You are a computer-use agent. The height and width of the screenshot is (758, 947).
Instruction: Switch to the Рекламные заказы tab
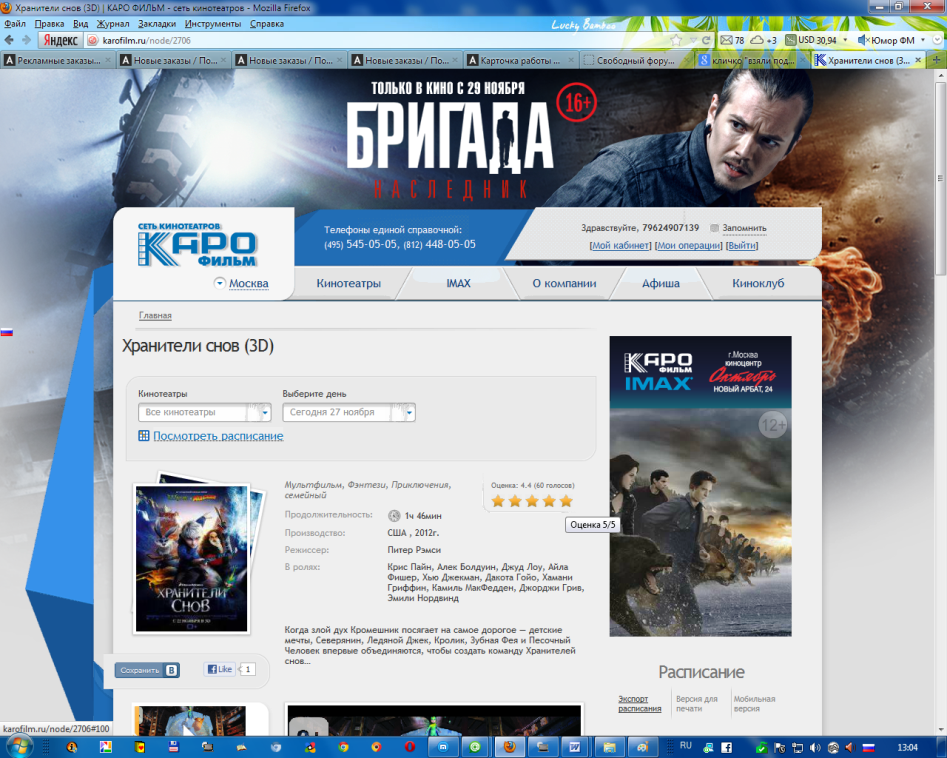[x=57, y=60]
